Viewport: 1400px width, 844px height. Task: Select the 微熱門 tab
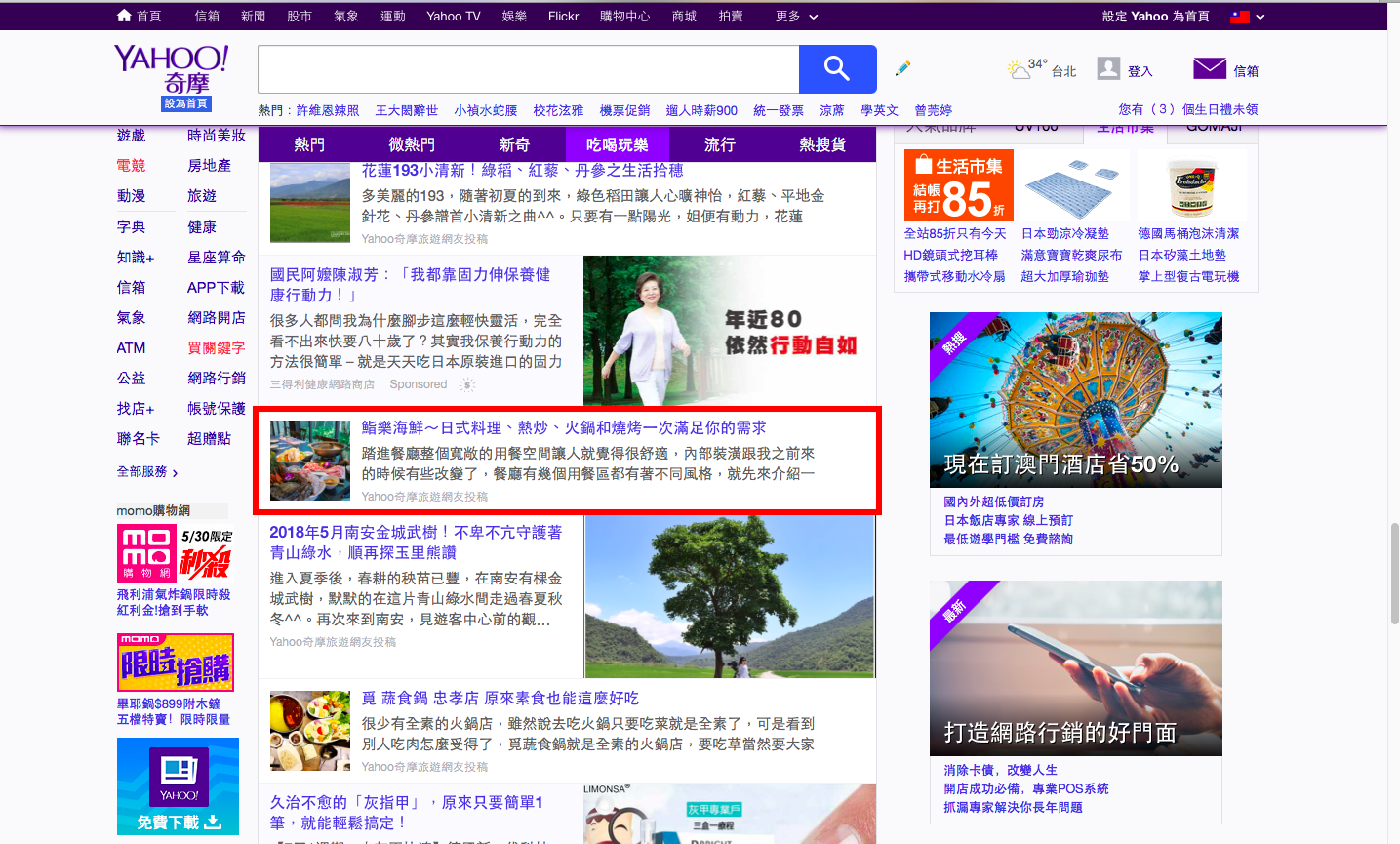412,144
